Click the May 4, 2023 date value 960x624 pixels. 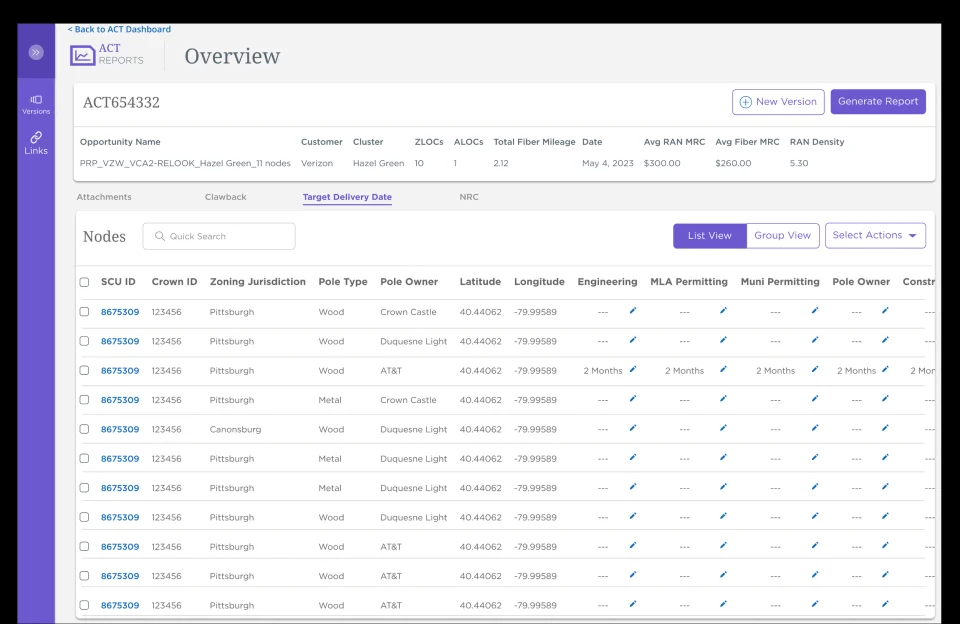tap(607, 164)
